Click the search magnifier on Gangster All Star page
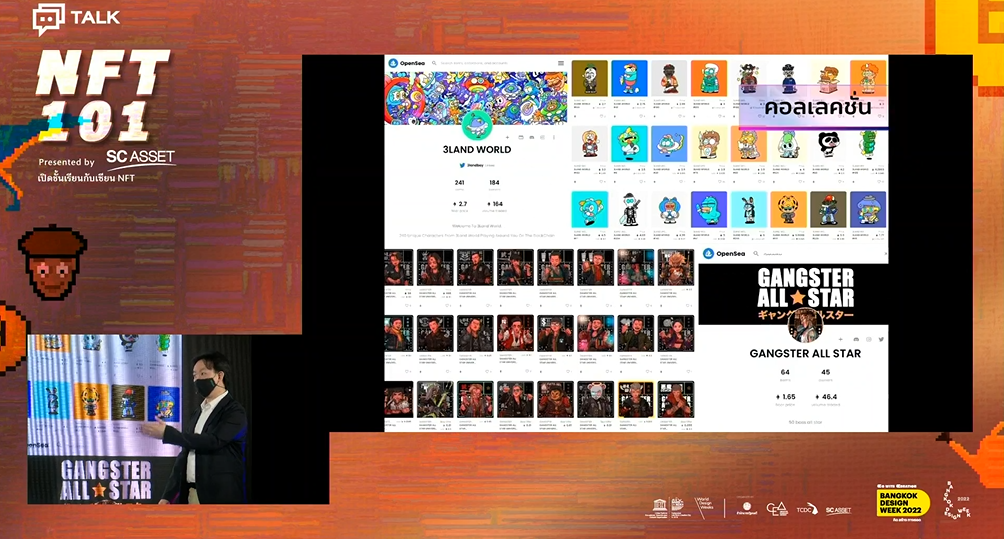1004x539 pixels. pos(756,253)
